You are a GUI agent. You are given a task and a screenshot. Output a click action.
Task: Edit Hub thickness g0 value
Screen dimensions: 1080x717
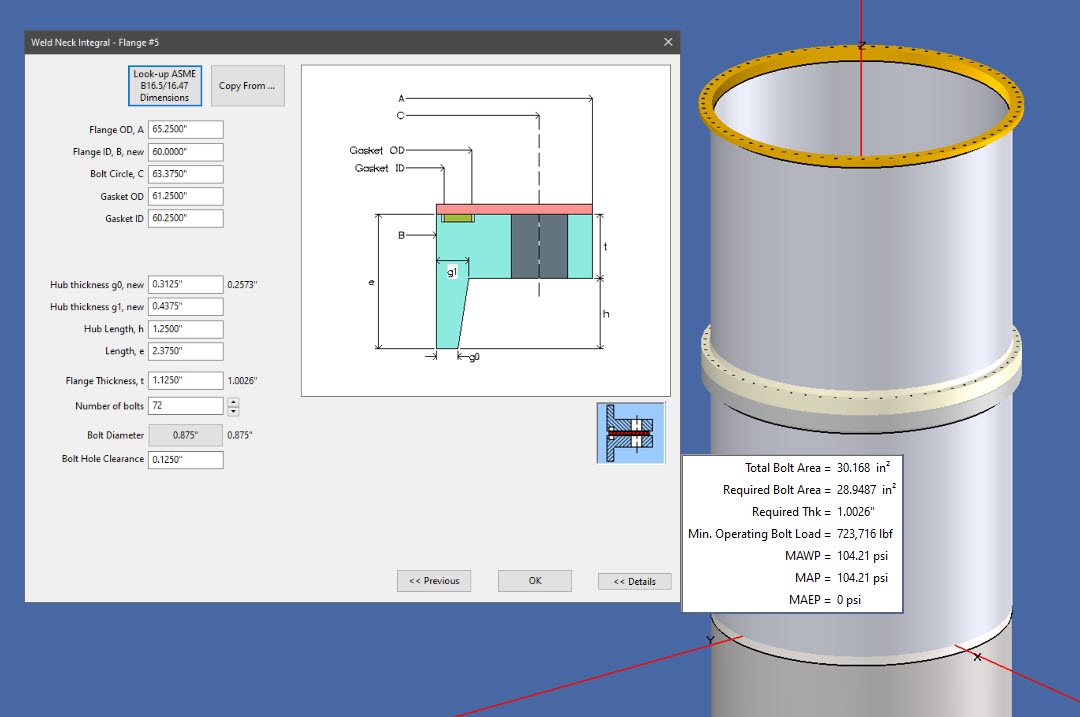tap(185, 284)
